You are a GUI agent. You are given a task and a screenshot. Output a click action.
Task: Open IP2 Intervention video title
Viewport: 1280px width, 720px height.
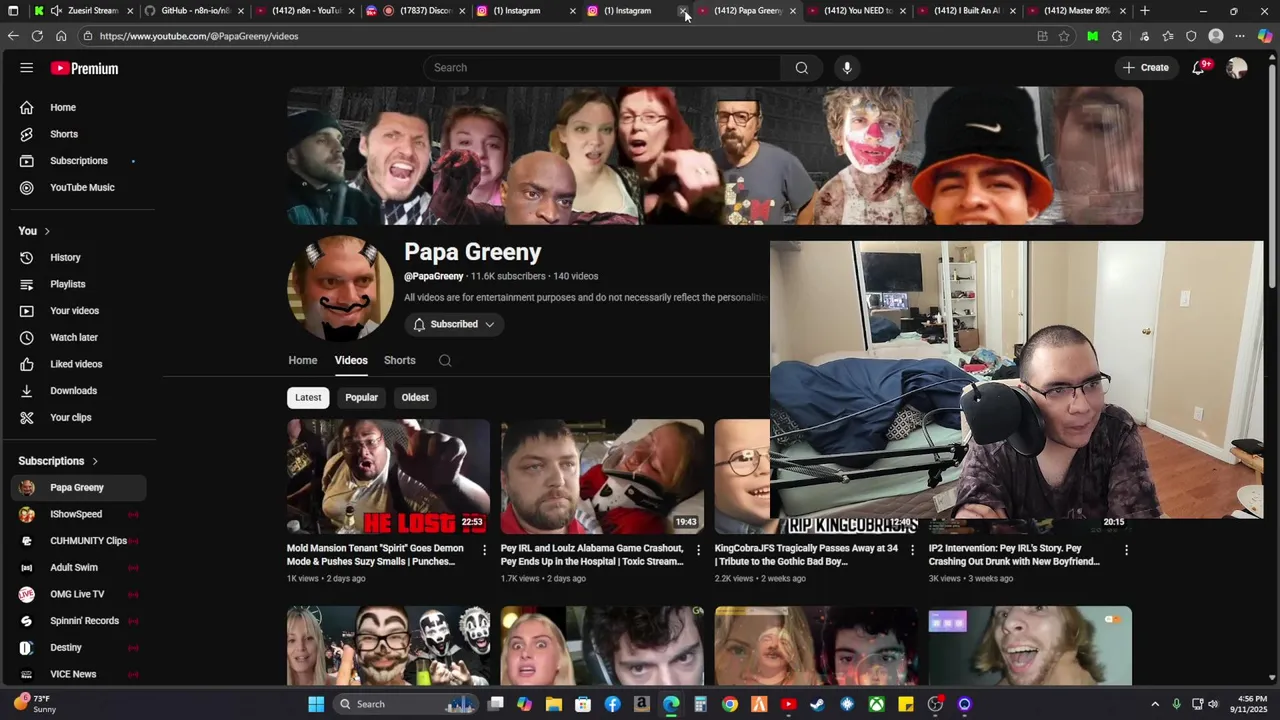coord(1014,555)
